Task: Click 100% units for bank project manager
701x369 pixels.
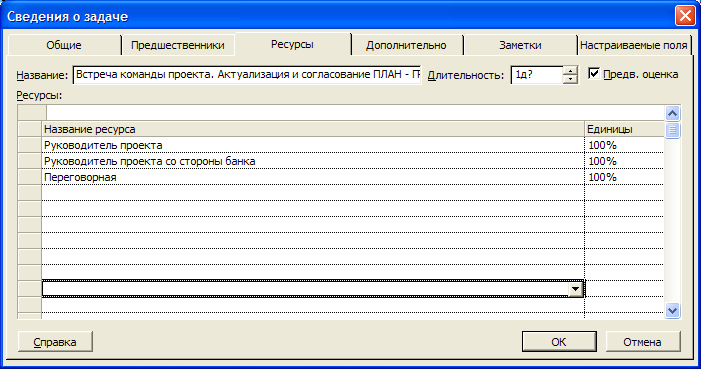Action: 624,161
